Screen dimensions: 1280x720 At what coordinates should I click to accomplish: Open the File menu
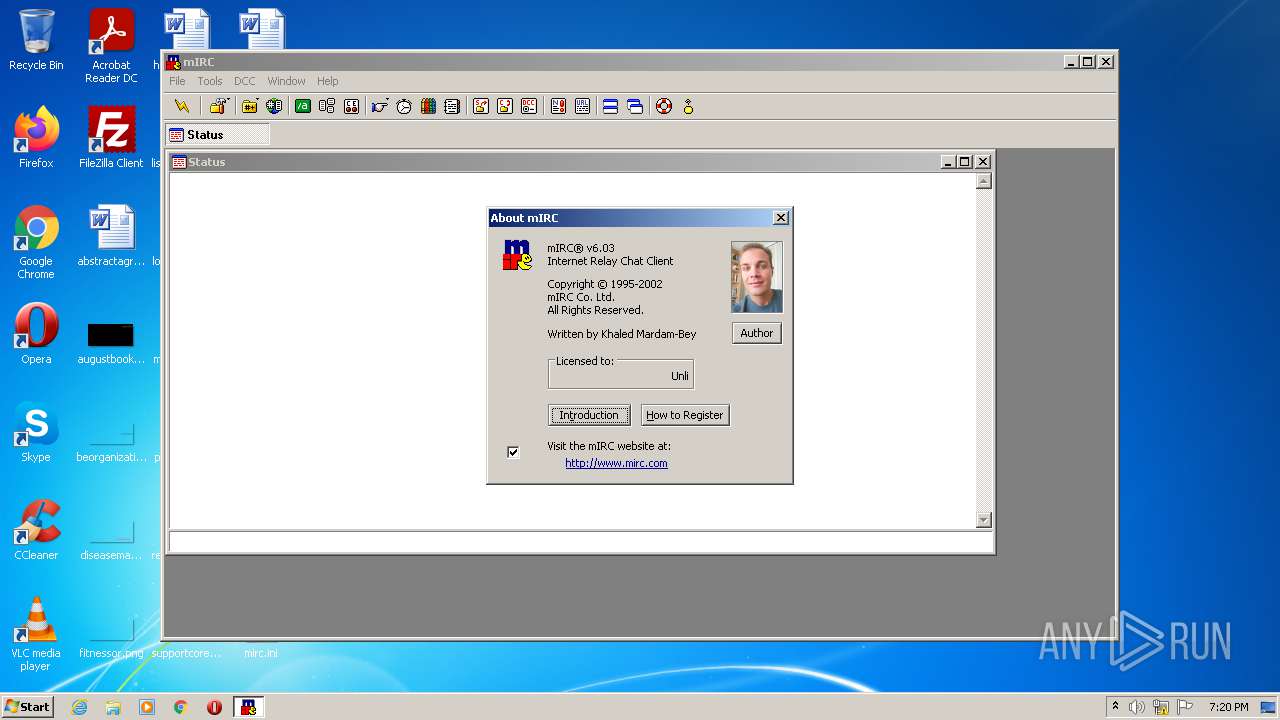coord(177,81)
